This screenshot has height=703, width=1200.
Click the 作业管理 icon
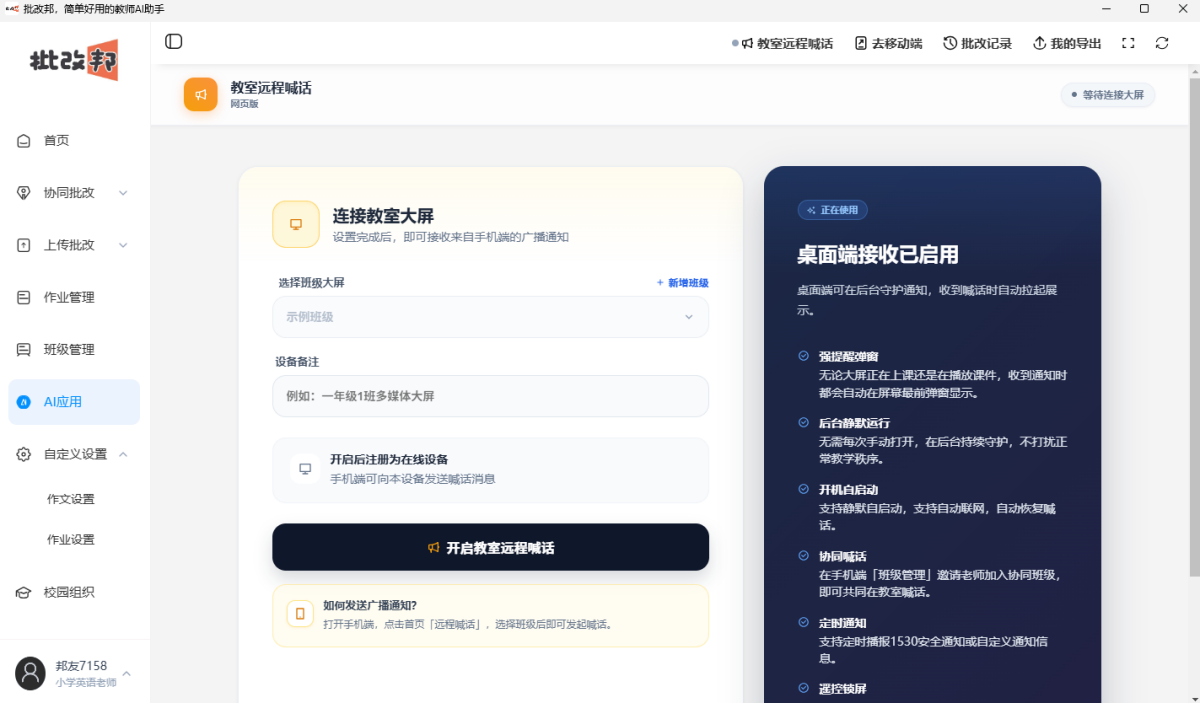click(24, 297)
